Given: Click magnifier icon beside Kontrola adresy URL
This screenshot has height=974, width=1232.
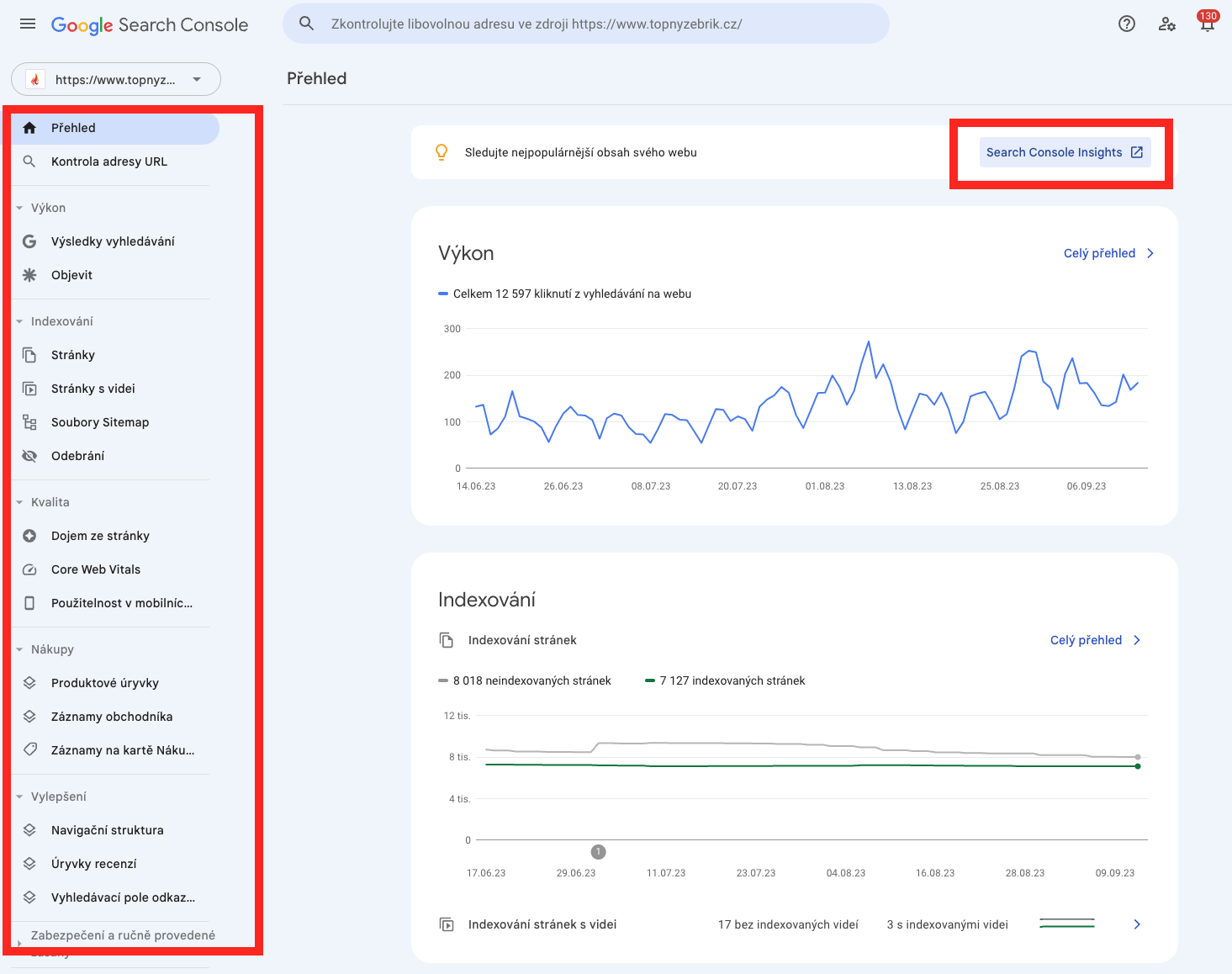Looking at the screenshot, I should coord(29,161).
